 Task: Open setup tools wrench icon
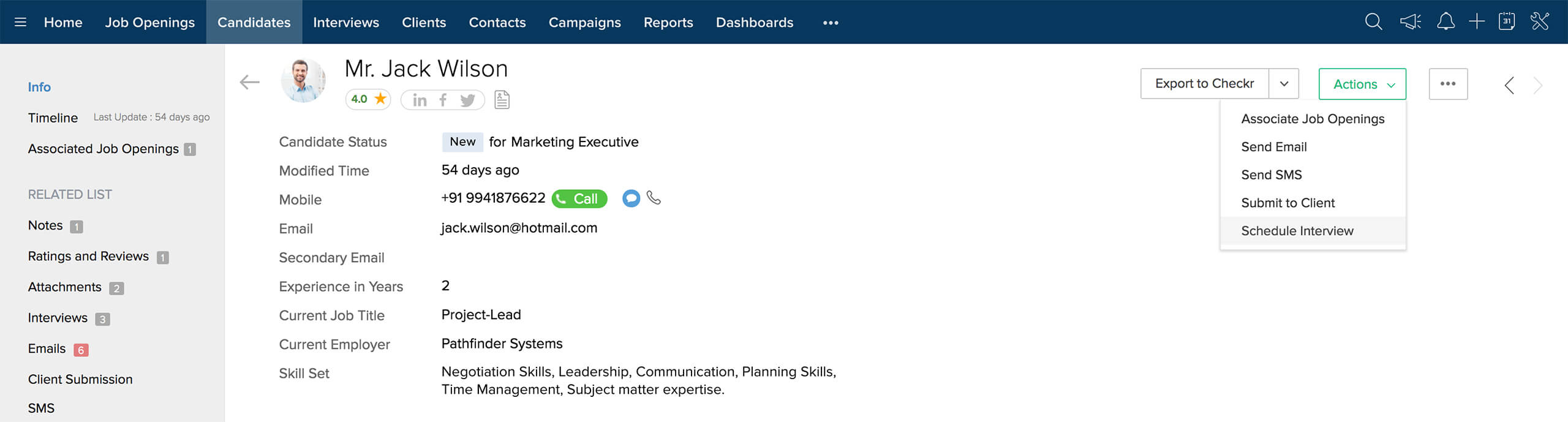coord(1540,22)
